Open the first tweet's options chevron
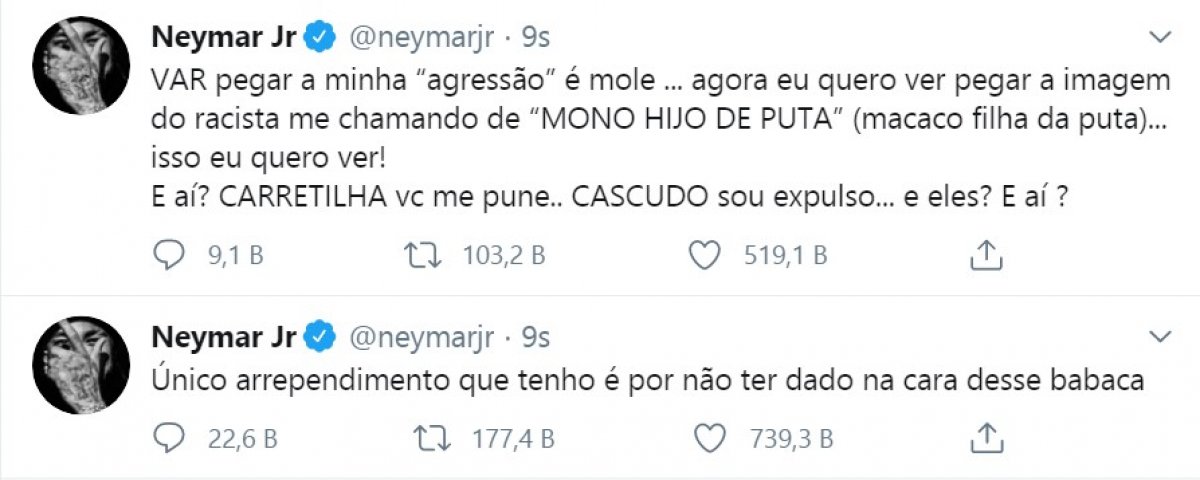The width and height of the screenshot is (1200, 480). [x=1160, y=37]
